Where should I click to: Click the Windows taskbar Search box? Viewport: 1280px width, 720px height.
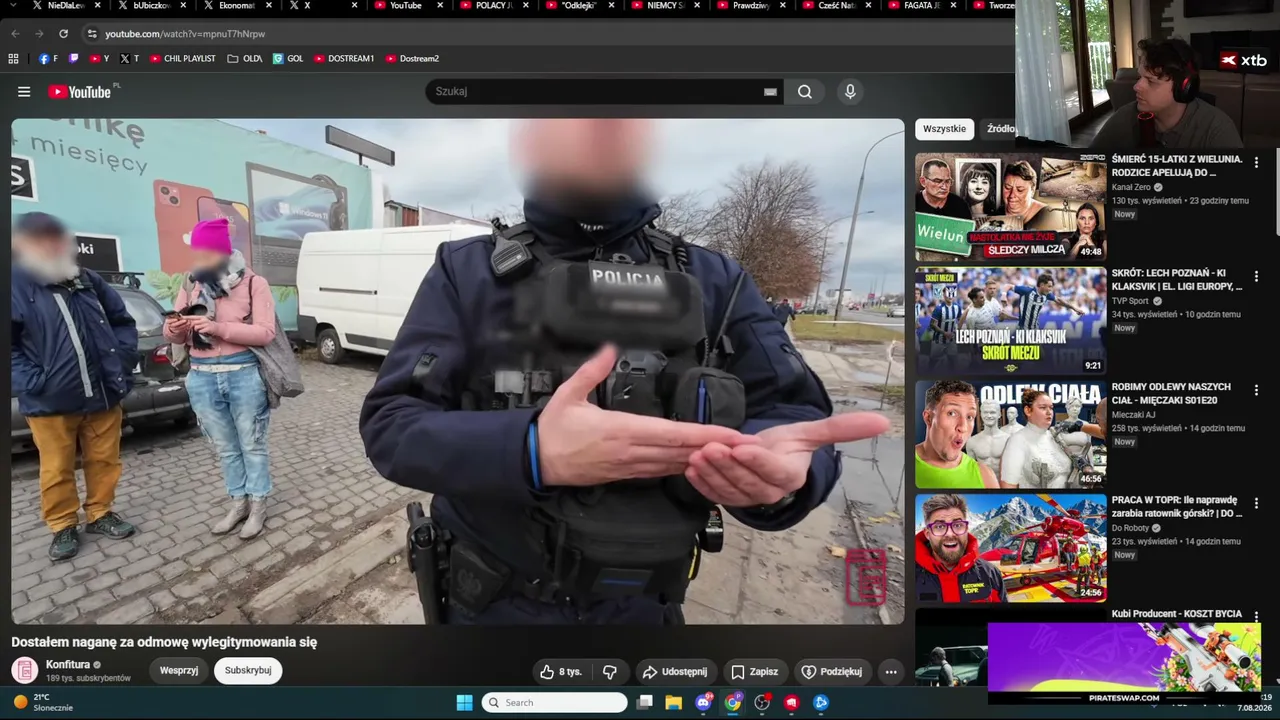554,702
